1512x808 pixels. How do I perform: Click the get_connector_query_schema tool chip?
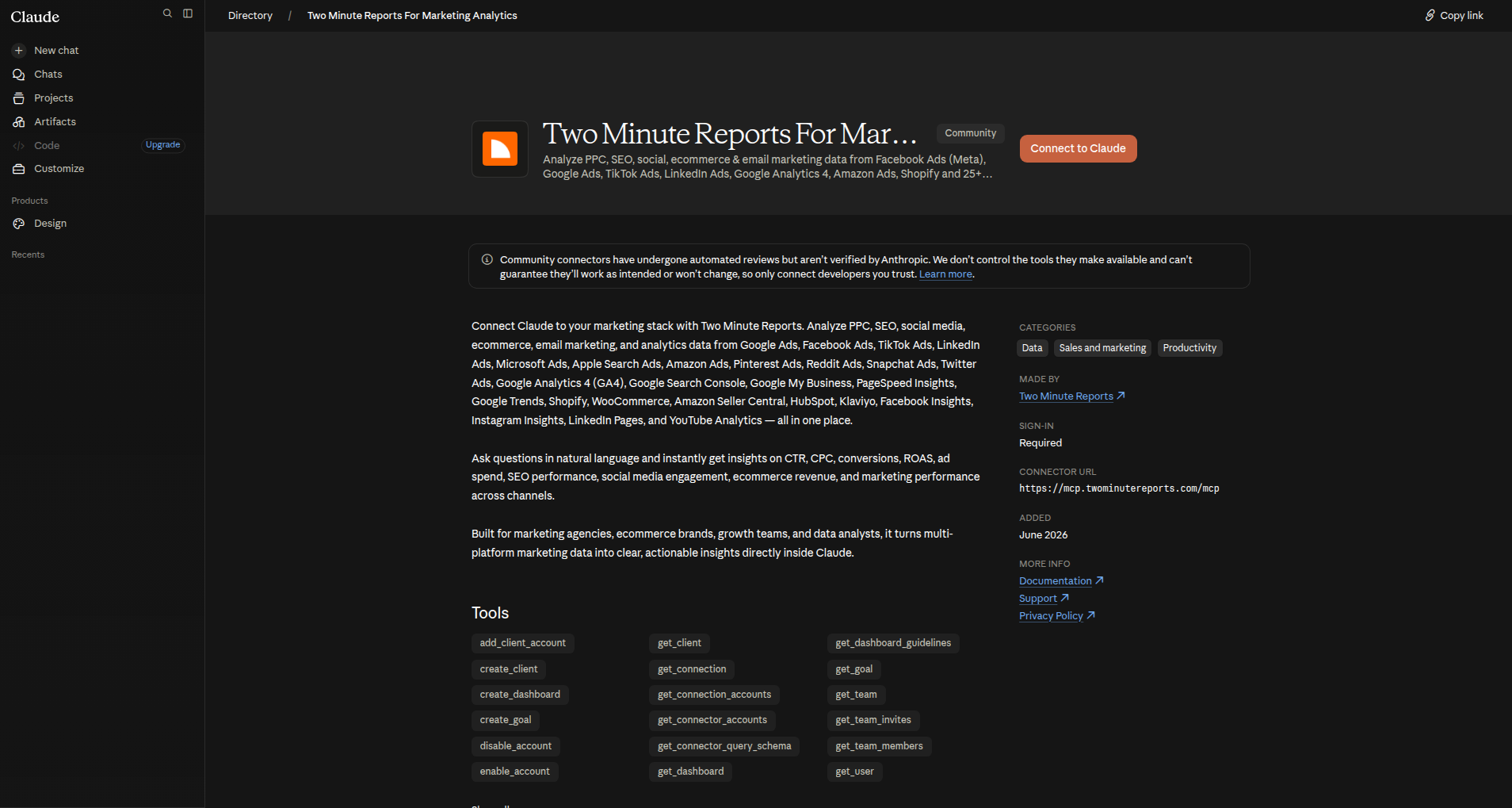[x=724, y=746]
